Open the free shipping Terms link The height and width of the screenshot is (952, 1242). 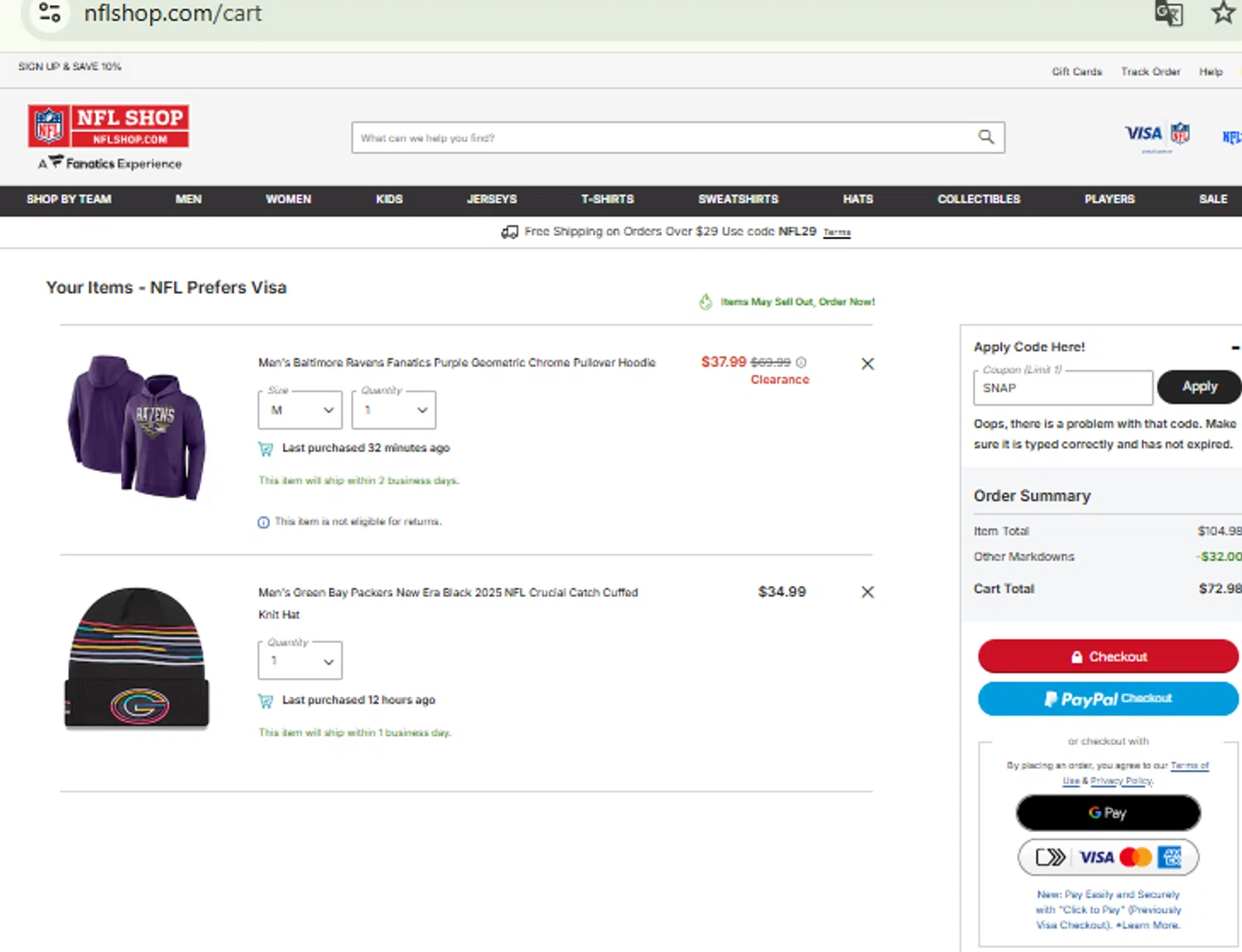[836, 233]
